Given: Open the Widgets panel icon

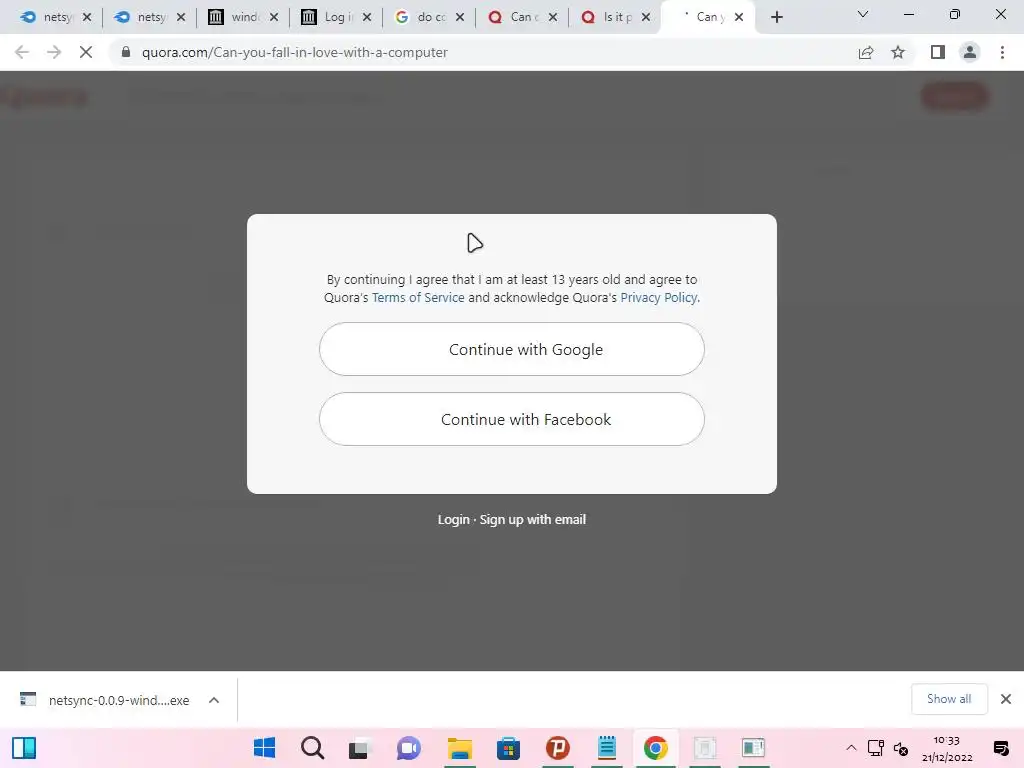Looking at the screenshot, I should click(x=24, y=748).
